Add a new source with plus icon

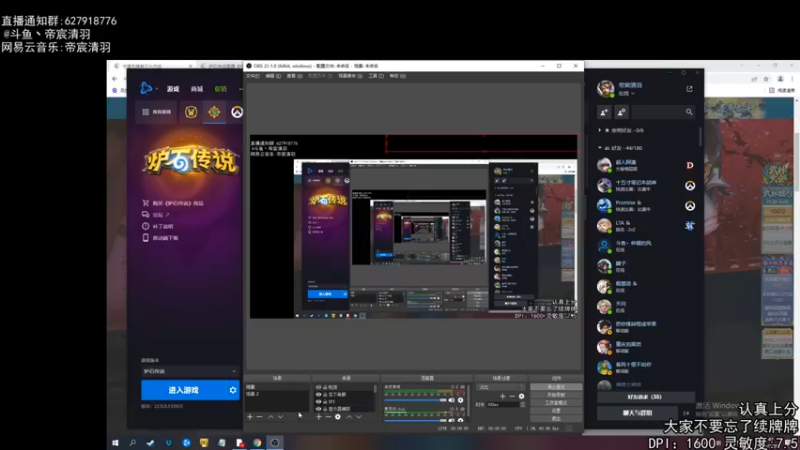click(x=318, y=417)
